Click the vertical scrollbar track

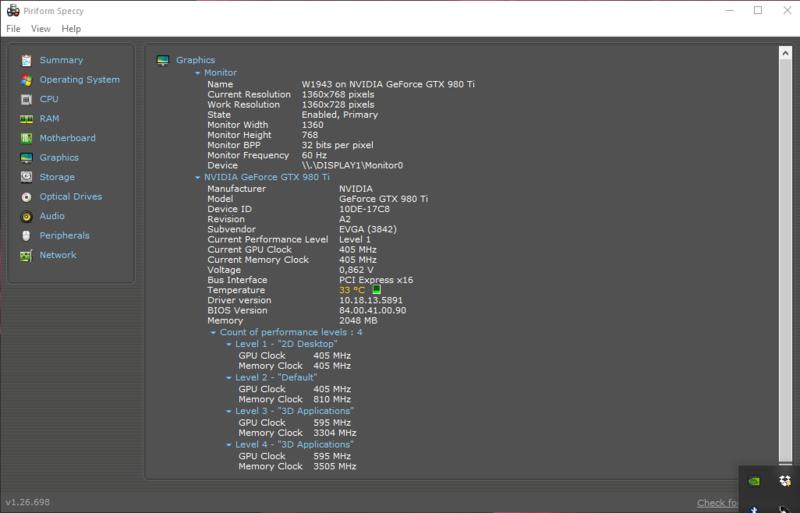(x=785, y=260)
